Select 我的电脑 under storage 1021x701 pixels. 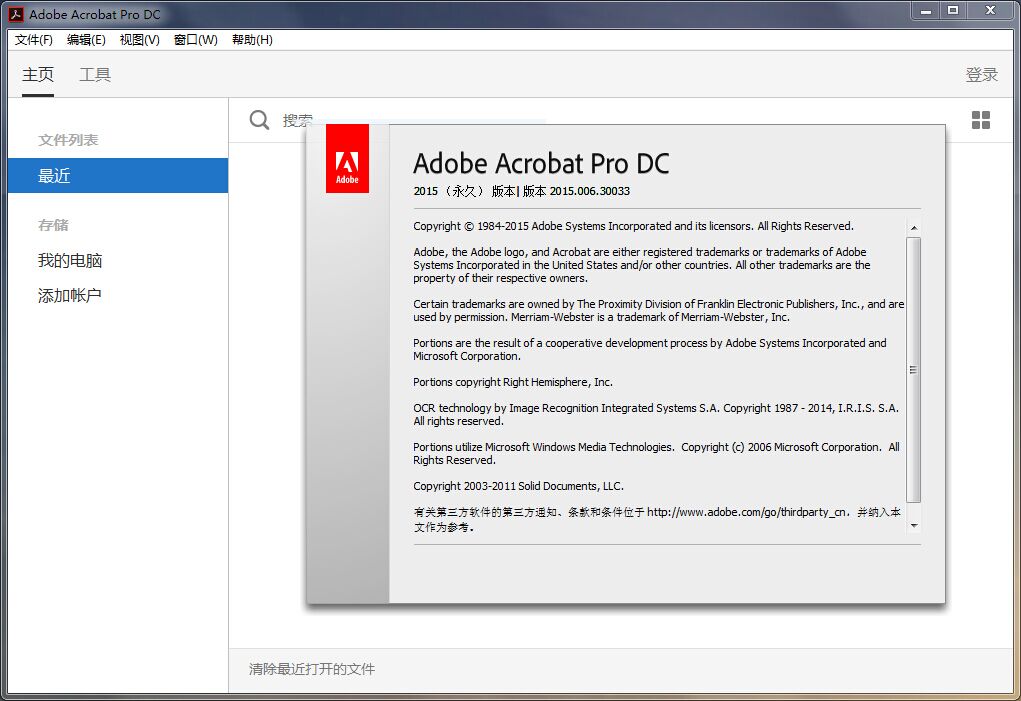(x=70, y=261)
